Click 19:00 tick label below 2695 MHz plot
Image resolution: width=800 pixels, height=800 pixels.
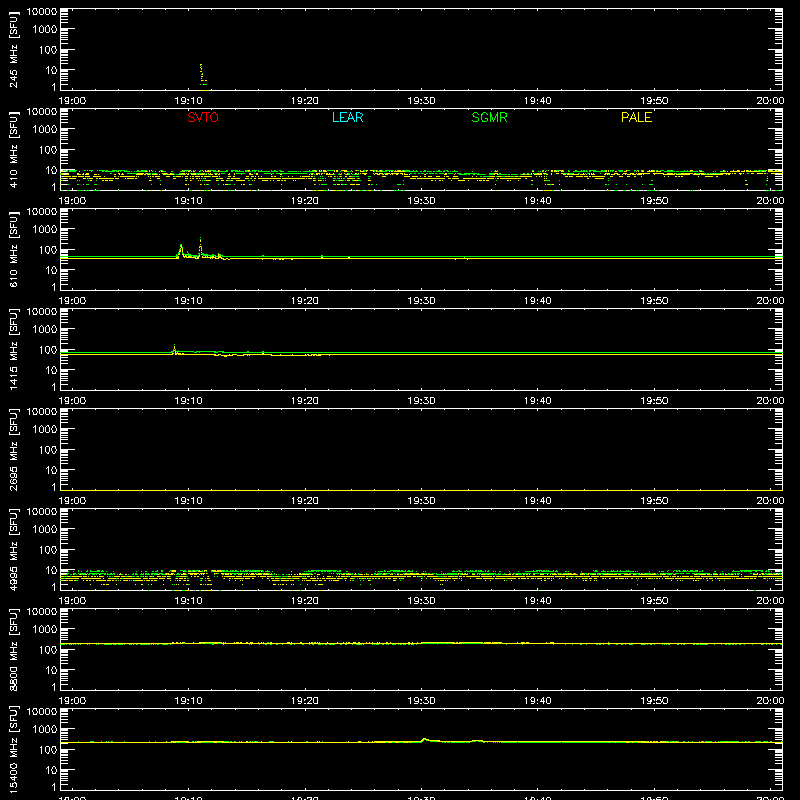(x=72, y=501)
